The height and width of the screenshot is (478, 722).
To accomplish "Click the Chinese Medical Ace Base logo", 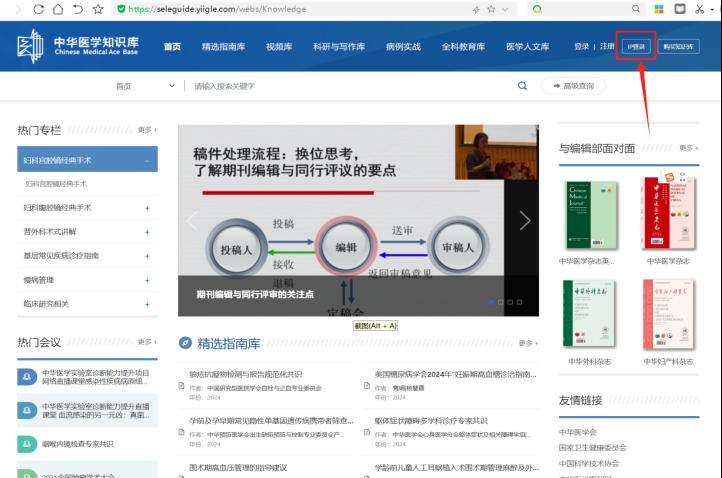I will click(77, 46).
